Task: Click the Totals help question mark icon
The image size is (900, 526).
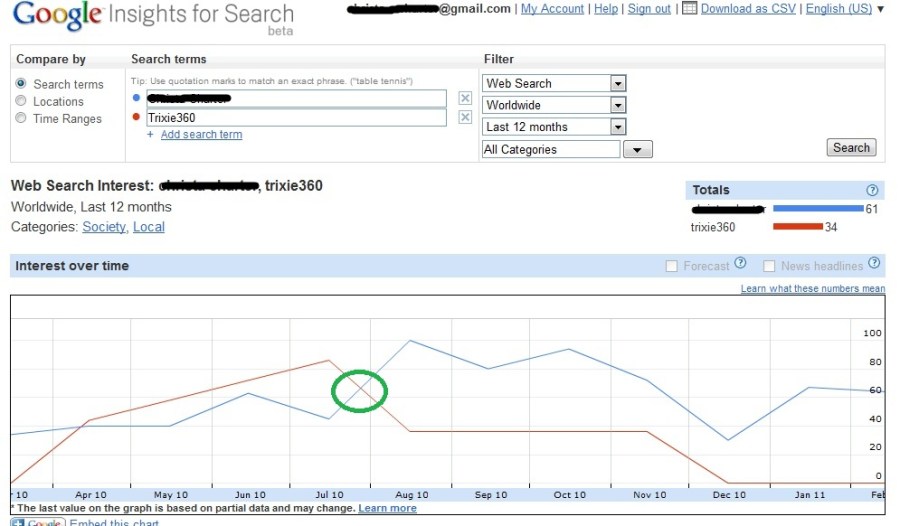Action: click(x=872, y=190)
